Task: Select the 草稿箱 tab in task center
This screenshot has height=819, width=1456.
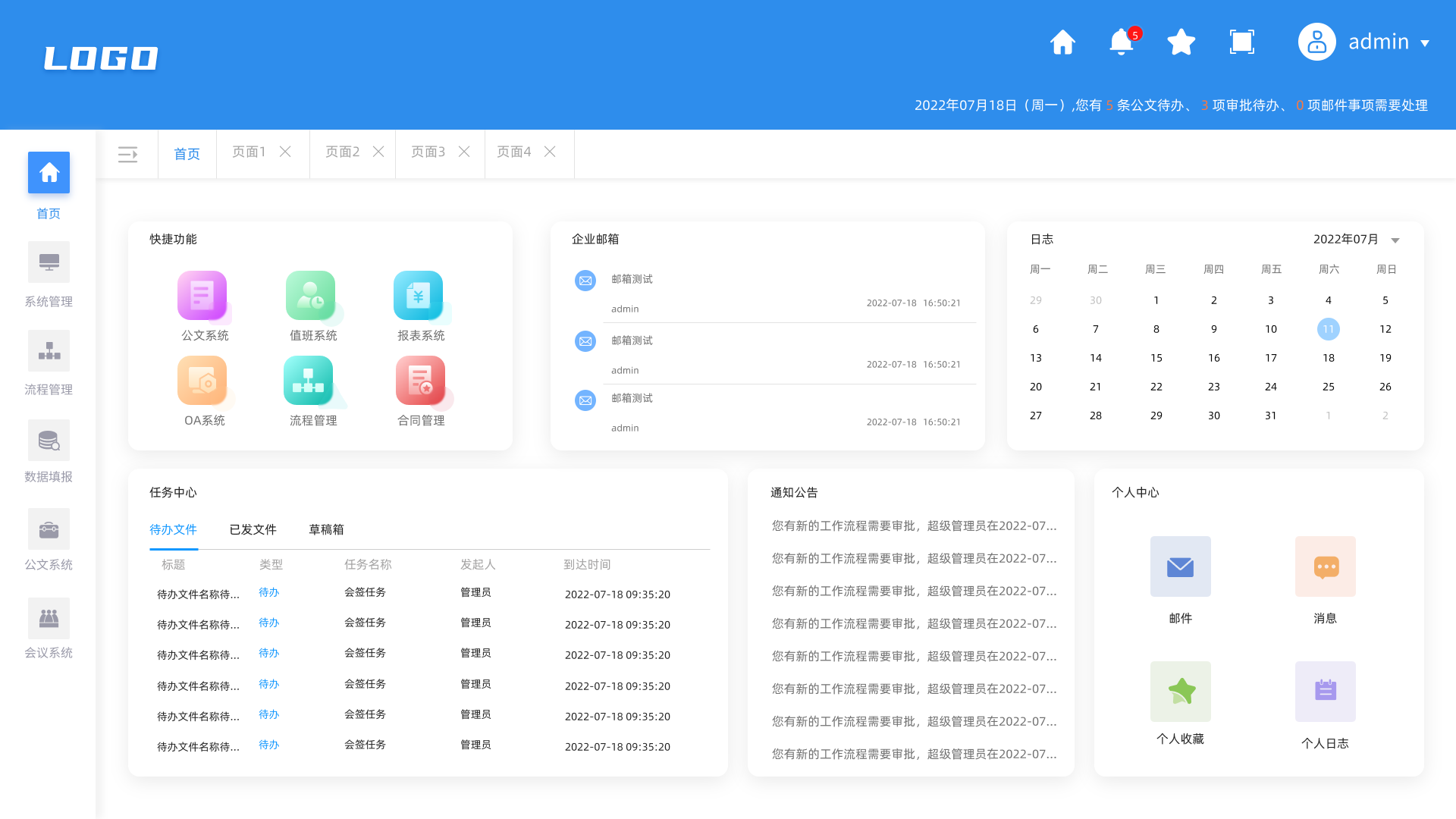Action: point(326,529)
